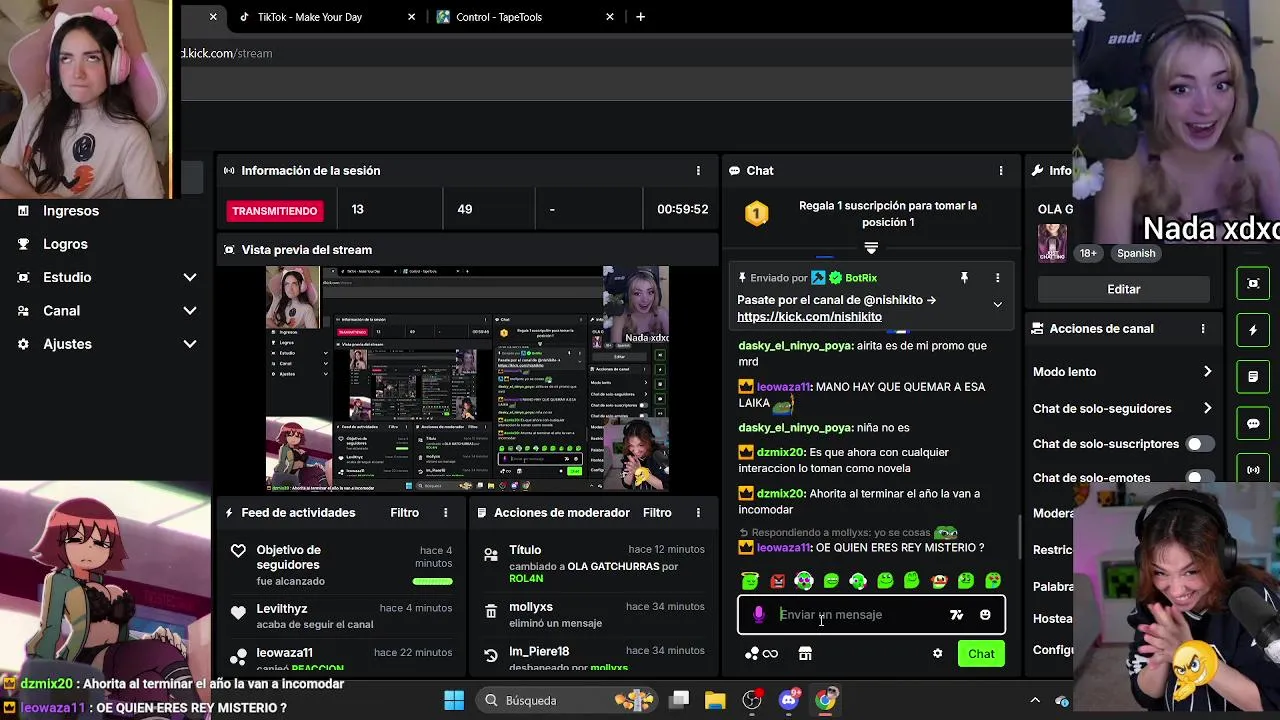Open Feed de actividades options menu

tap(446, 513)
